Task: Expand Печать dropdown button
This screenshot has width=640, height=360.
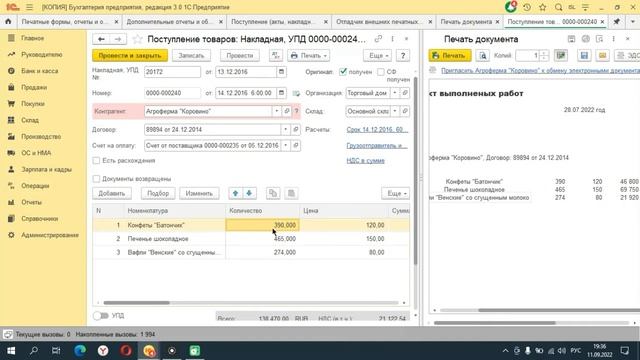Action: point(309,56)
